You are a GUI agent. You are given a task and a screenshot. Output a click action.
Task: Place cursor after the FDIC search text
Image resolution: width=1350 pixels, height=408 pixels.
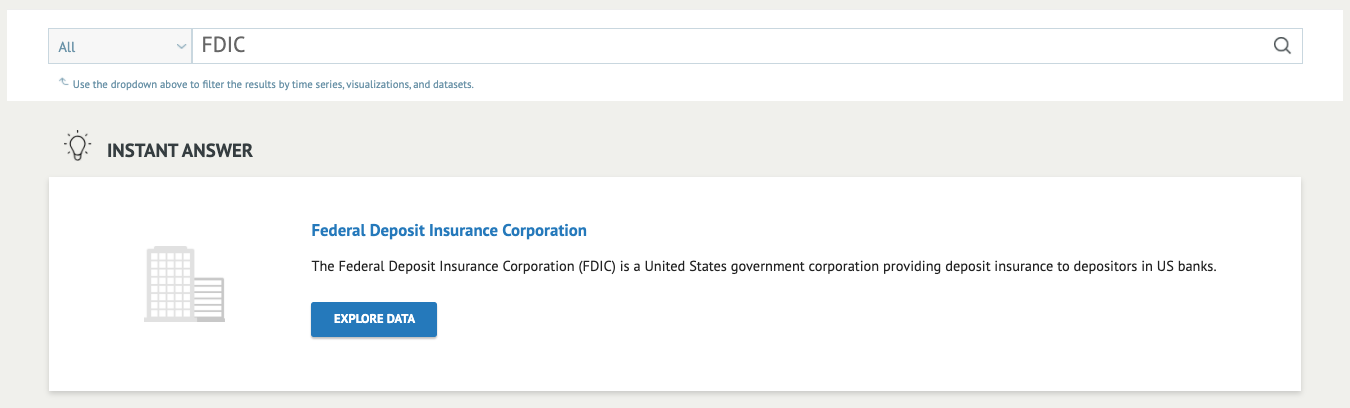(x=248, y=46)
